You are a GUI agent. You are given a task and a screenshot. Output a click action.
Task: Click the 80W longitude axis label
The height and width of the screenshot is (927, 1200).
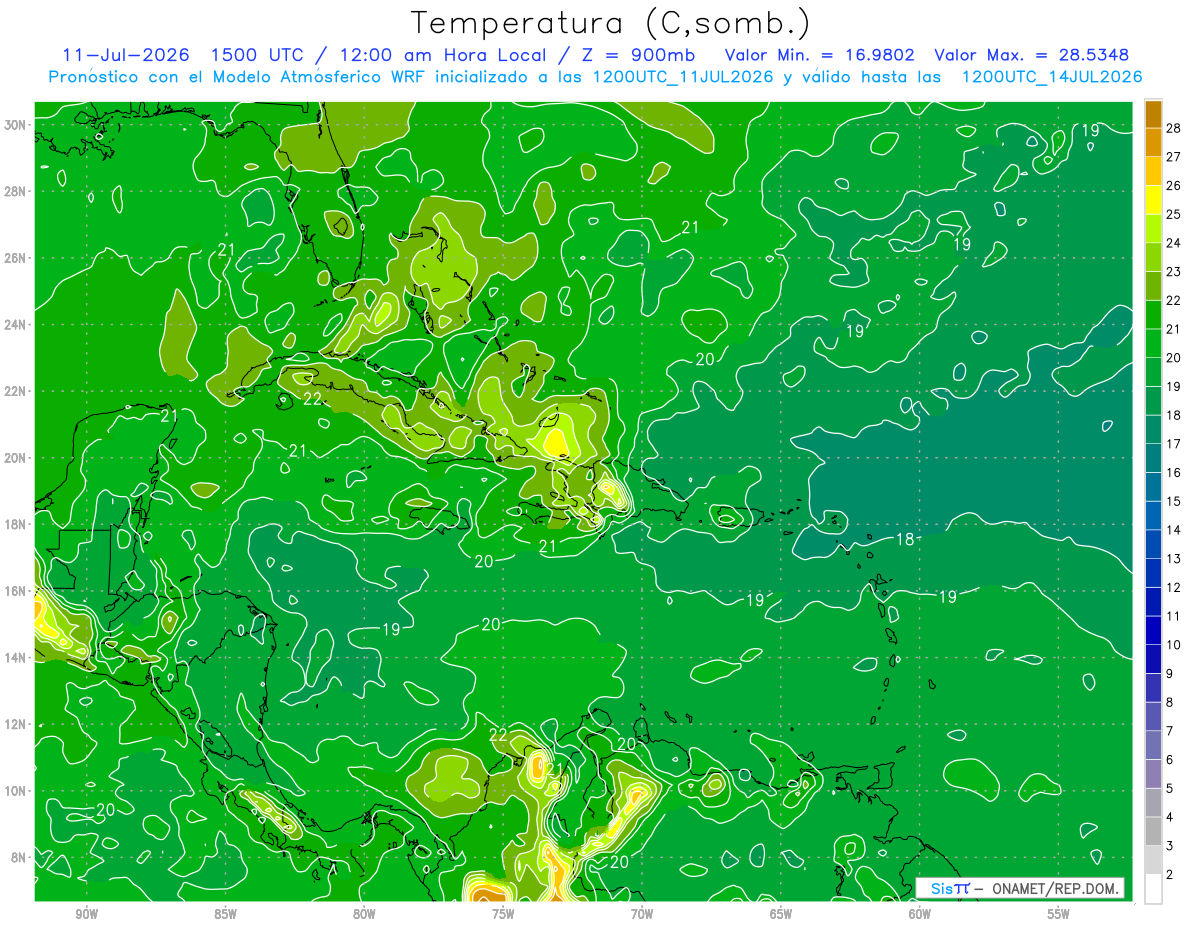tap(364, 914)
